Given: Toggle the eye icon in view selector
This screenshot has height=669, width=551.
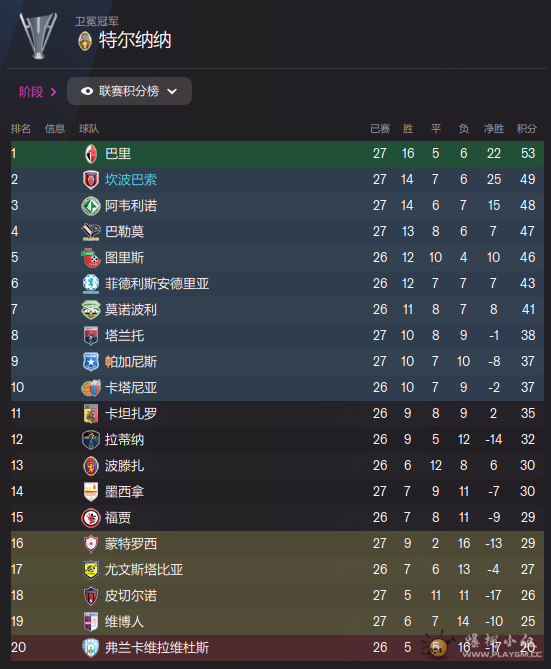Looking at the screenshot, I should 87,91.
